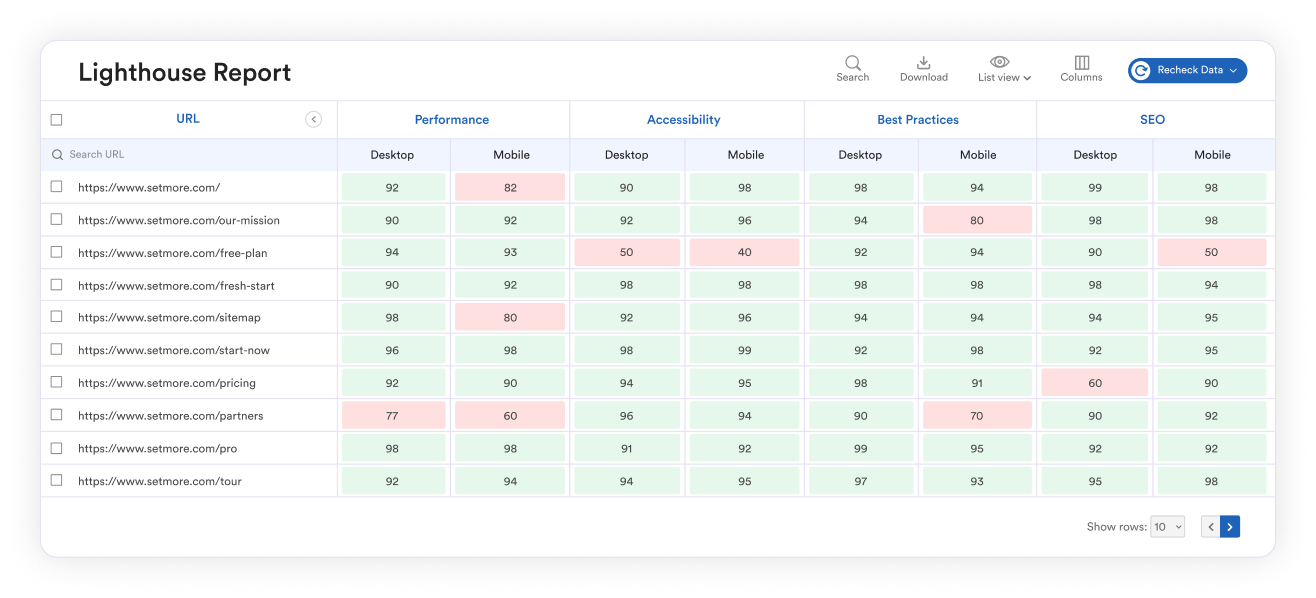Click the previous page arrow icon
1316x598 pixels.
point(1210,526)
